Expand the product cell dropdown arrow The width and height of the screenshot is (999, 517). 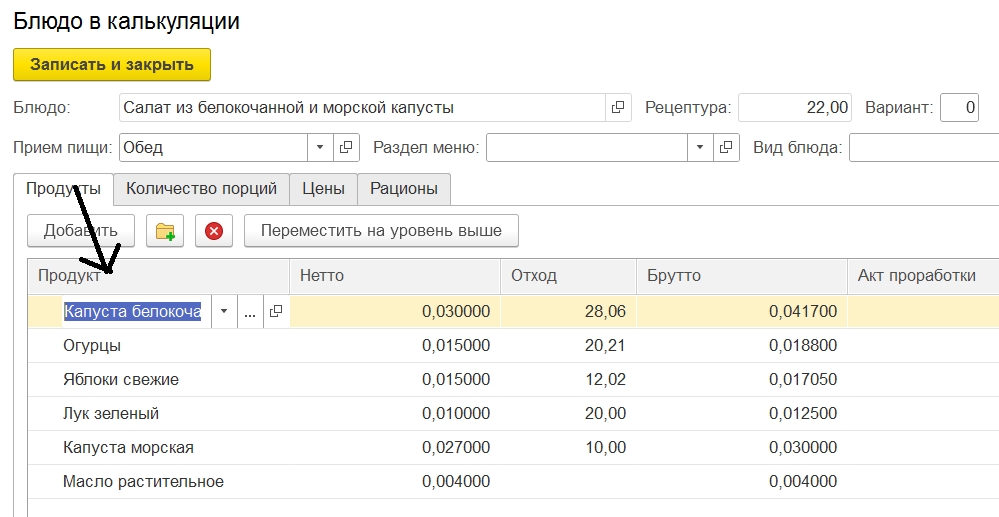point(224,312)
